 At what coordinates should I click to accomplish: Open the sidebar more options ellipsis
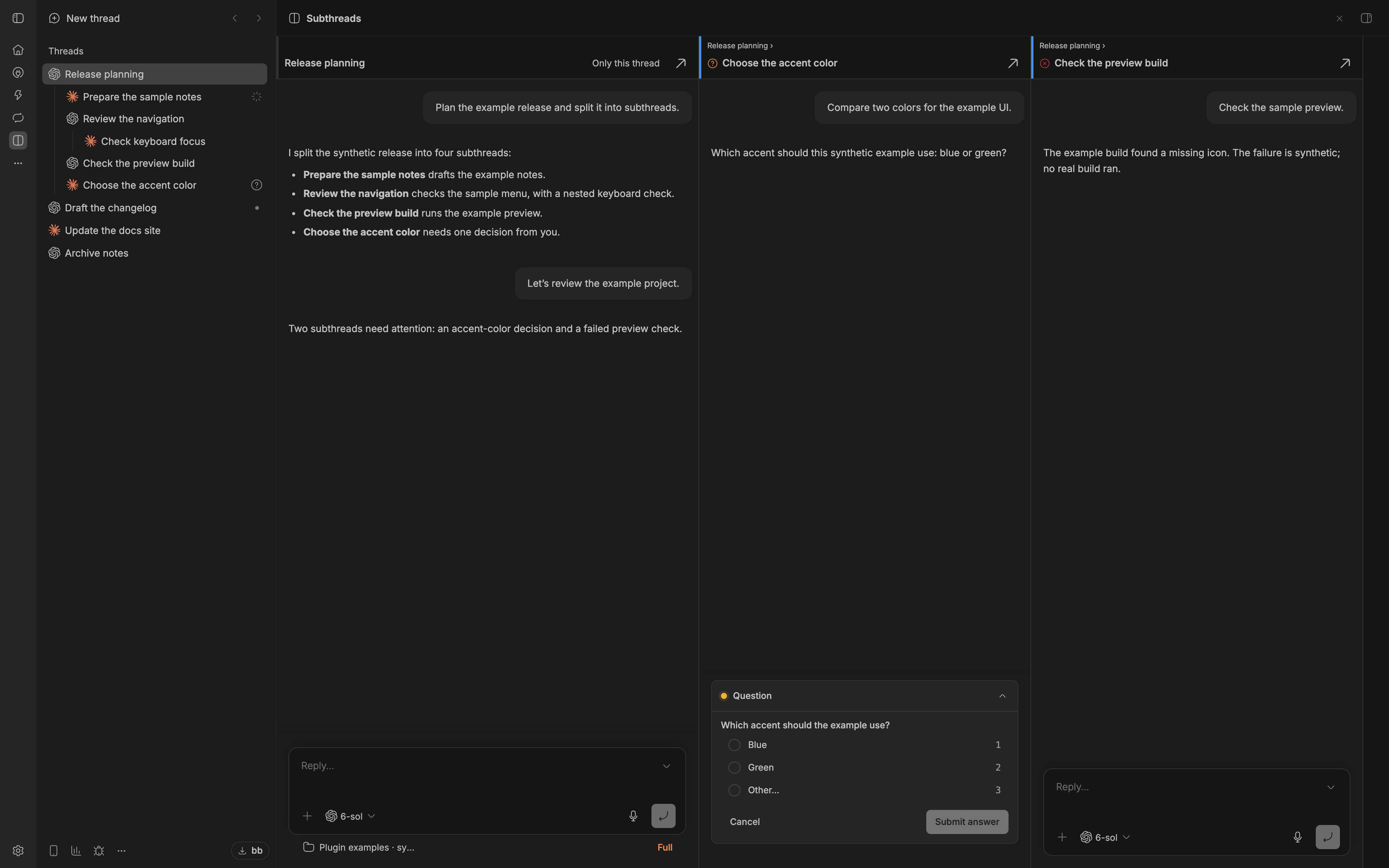pyautogui.click(x=18, y=163)
